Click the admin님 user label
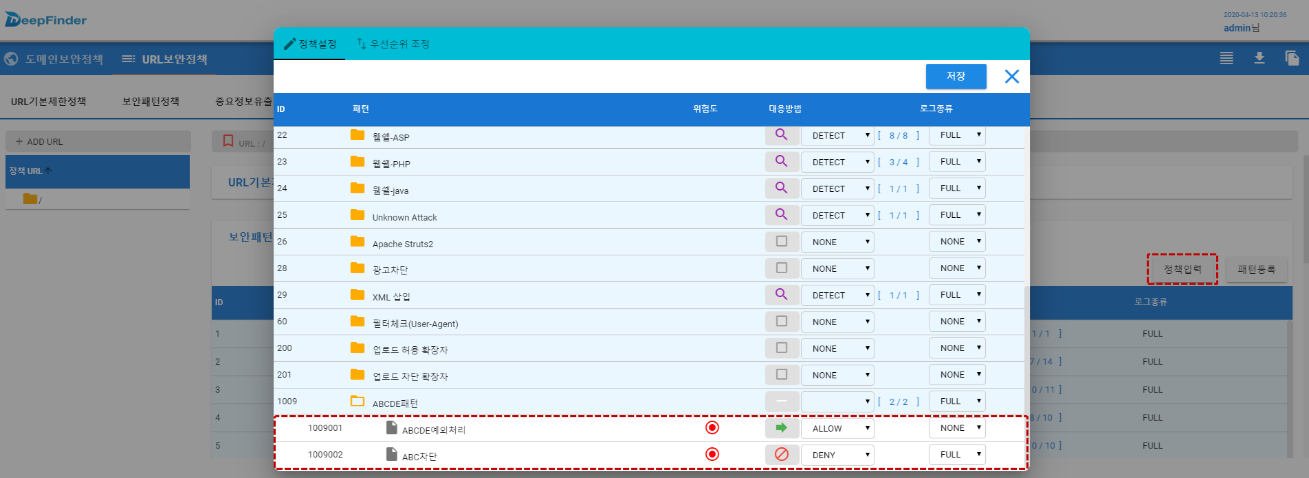The height and width of the screenshot is (478, 1309). 1241,28
